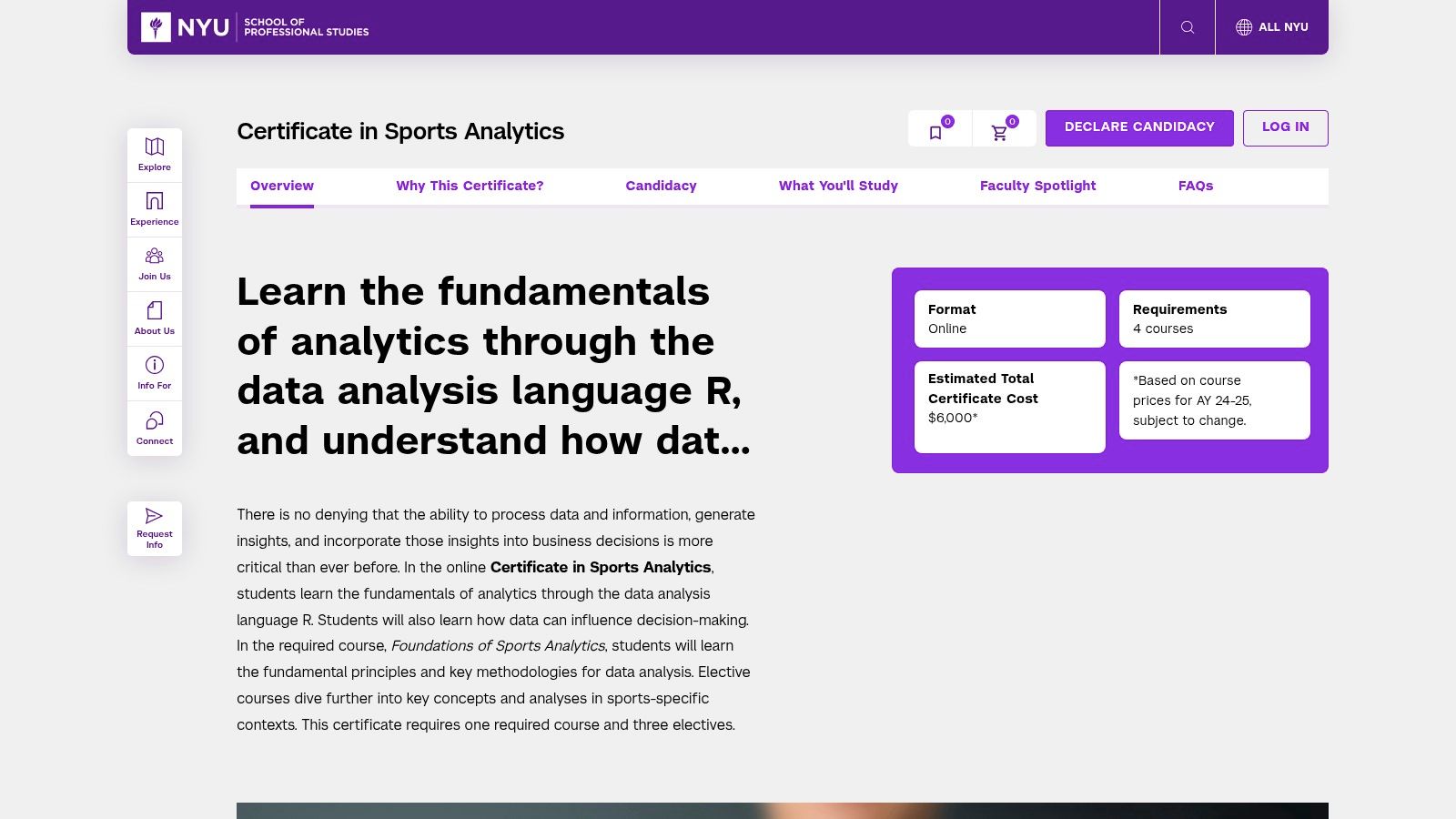Click the italic 'Foundations of Sports Analytics' text
1456x819 pixels.
[498, 645]
